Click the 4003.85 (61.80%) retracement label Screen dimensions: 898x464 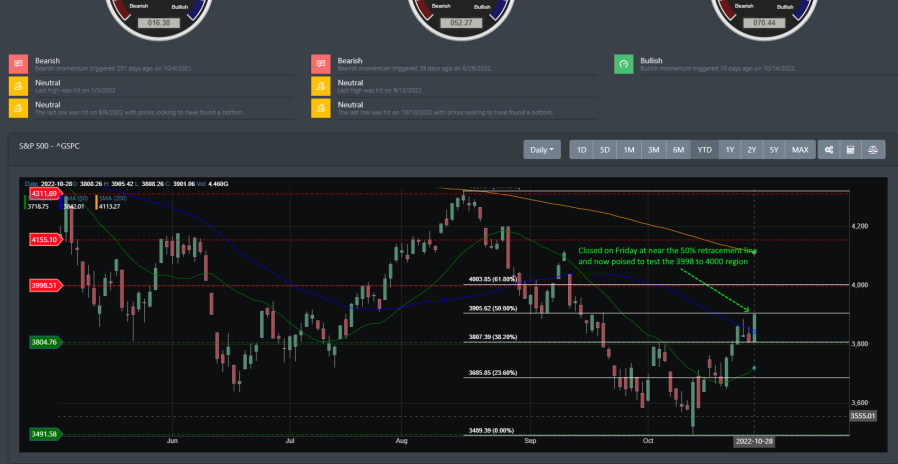coord(493,279)
